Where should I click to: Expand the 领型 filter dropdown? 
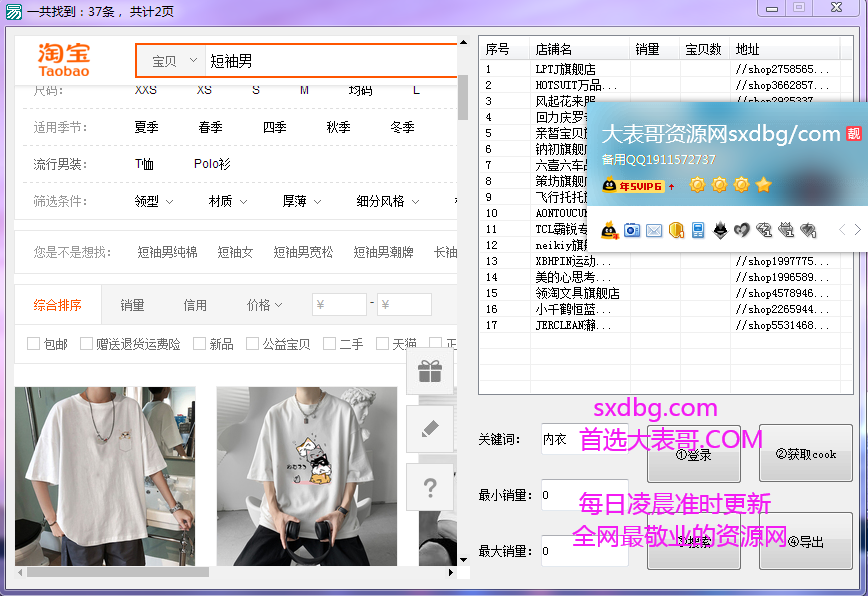(154, 201)
